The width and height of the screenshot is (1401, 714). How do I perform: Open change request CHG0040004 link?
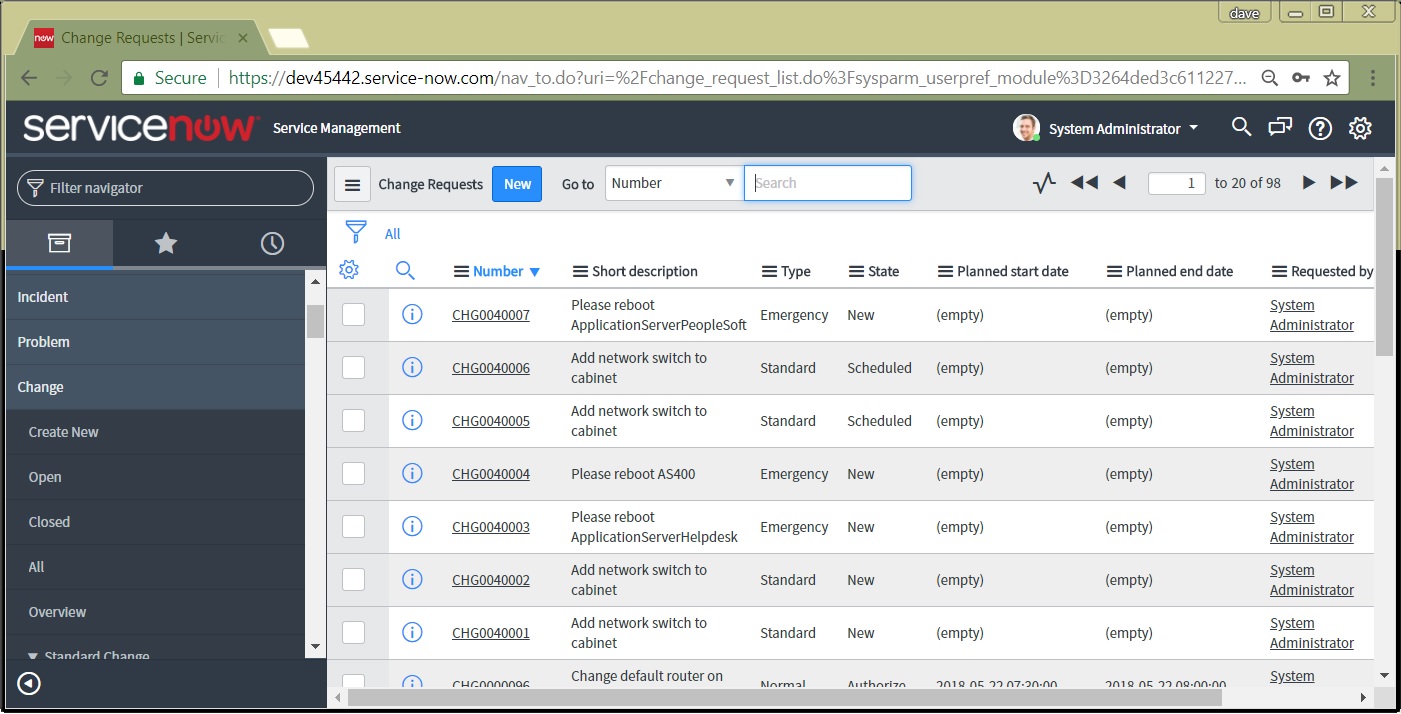[491, 474]
